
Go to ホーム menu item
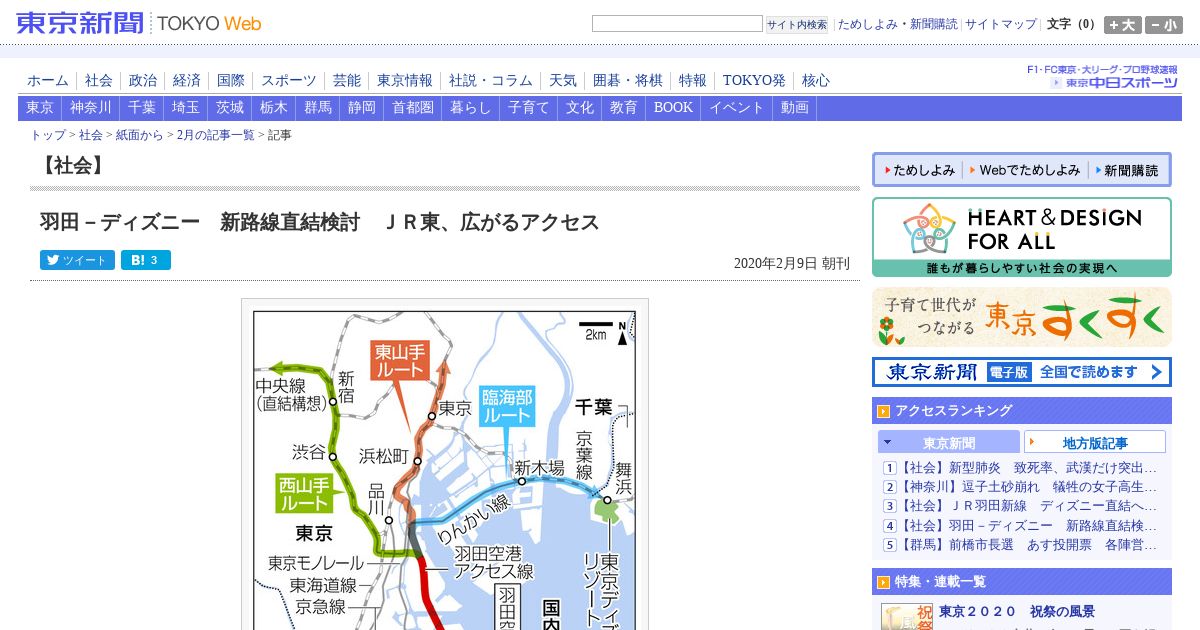pyautogui.click(x=48, y=81)
